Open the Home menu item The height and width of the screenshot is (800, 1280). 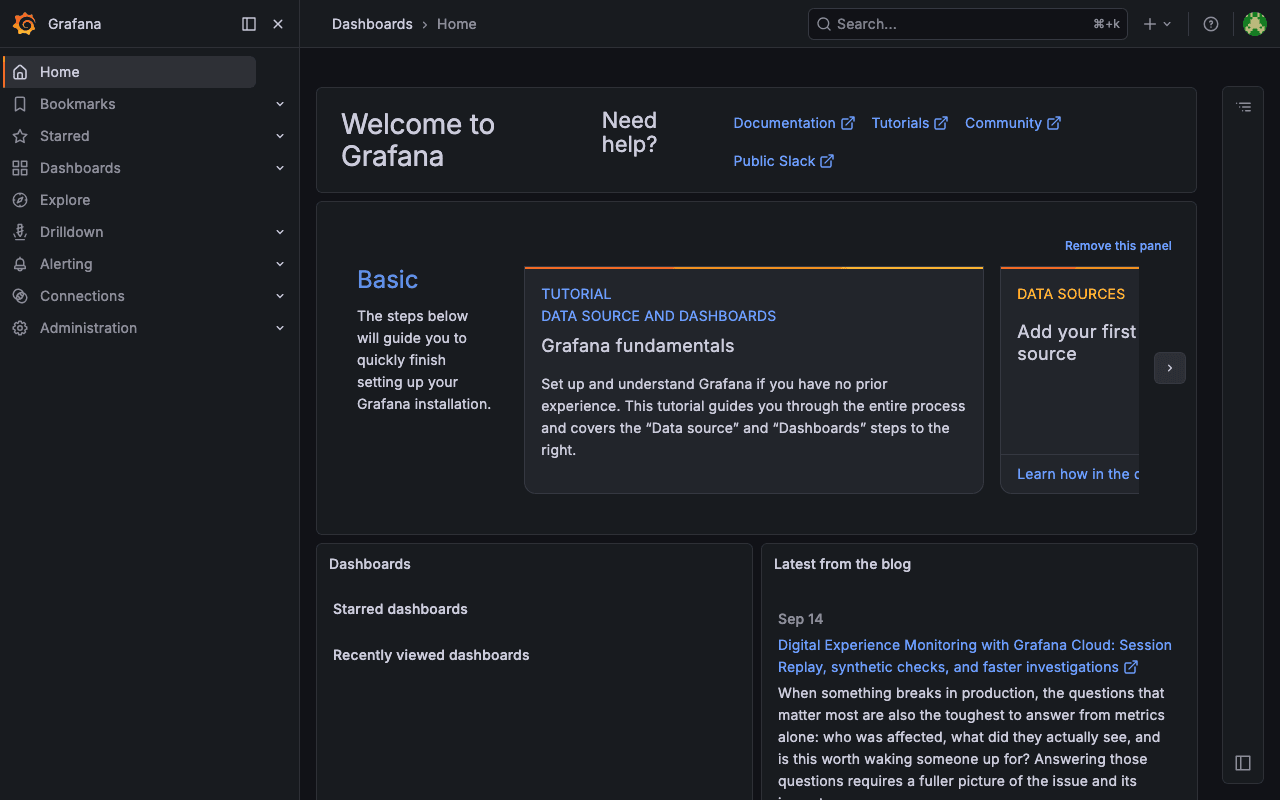click(x=130, y=72)
